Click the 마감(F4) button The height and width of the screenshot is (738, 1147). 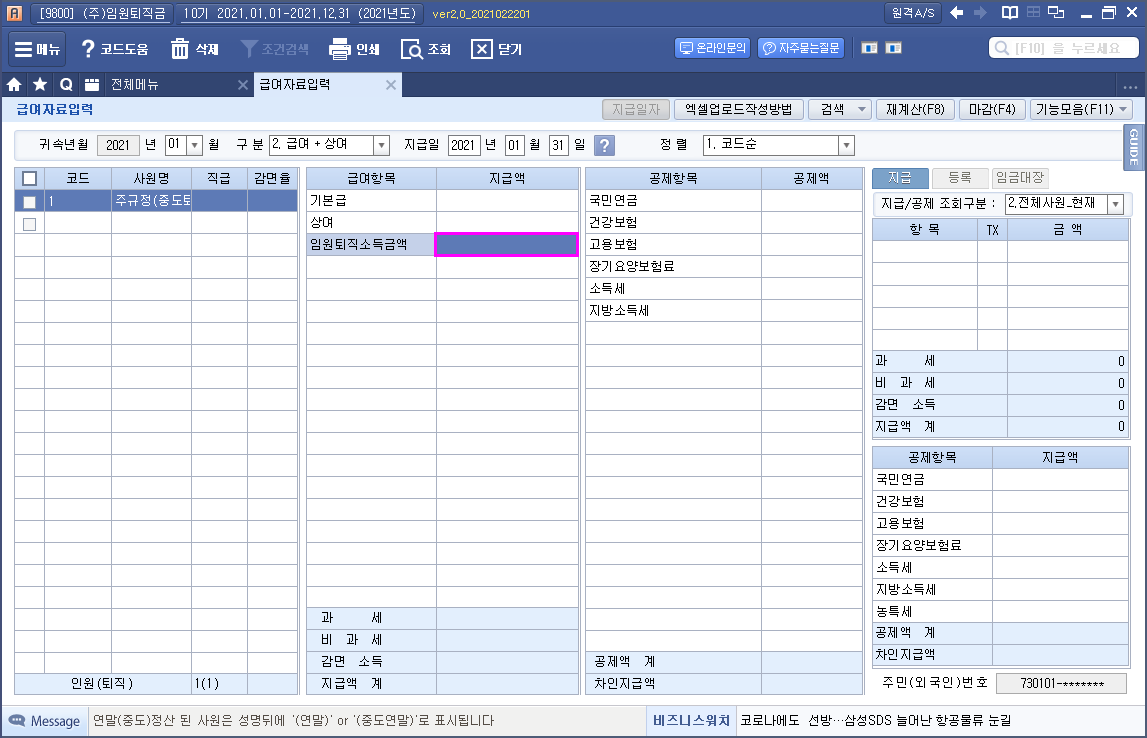(x=992, y=109)
